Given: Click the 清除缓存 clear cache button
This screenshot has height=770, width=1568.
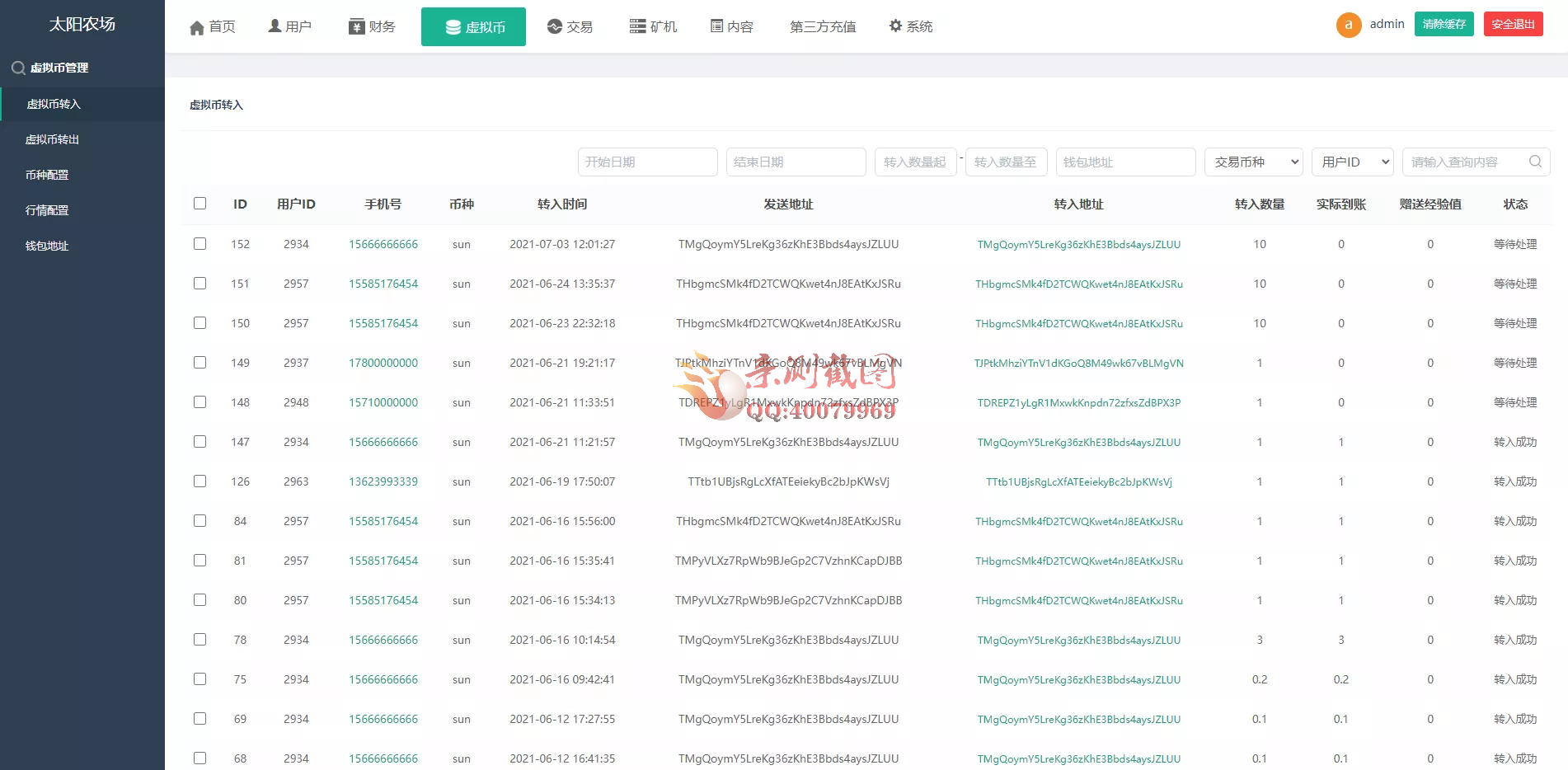Looking at the screenshot, I should (1444, 24).
